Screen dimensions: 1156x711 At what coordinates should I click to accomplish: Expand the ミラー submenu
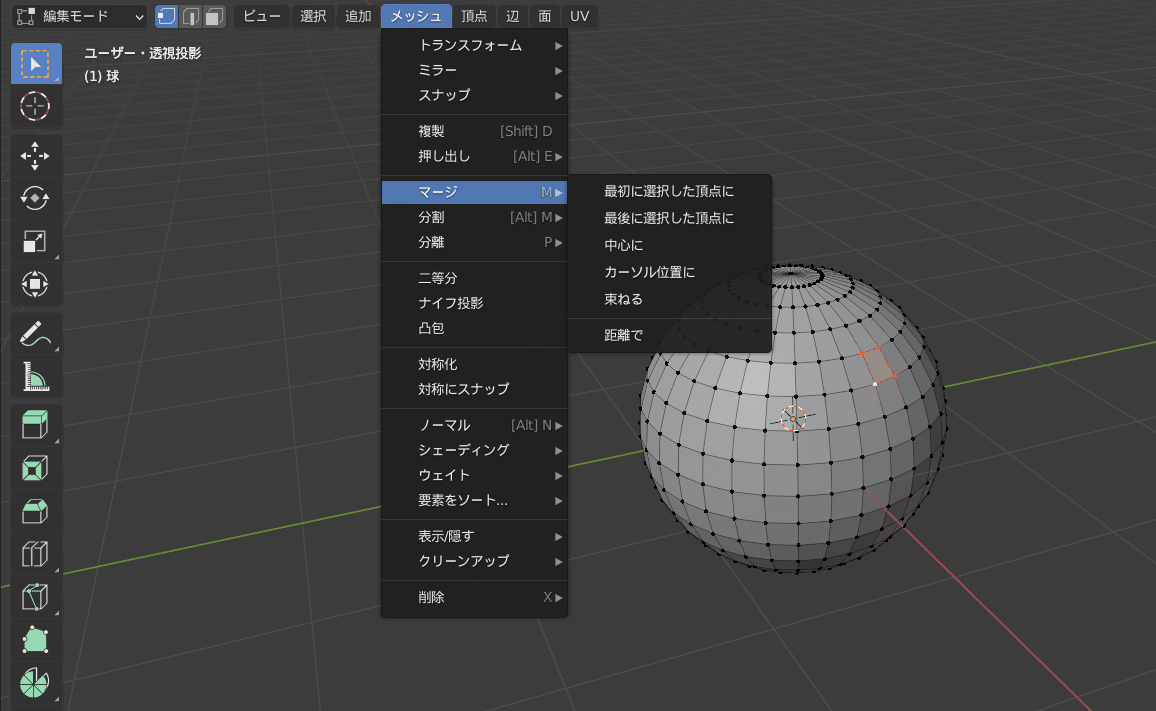point(474,71)
